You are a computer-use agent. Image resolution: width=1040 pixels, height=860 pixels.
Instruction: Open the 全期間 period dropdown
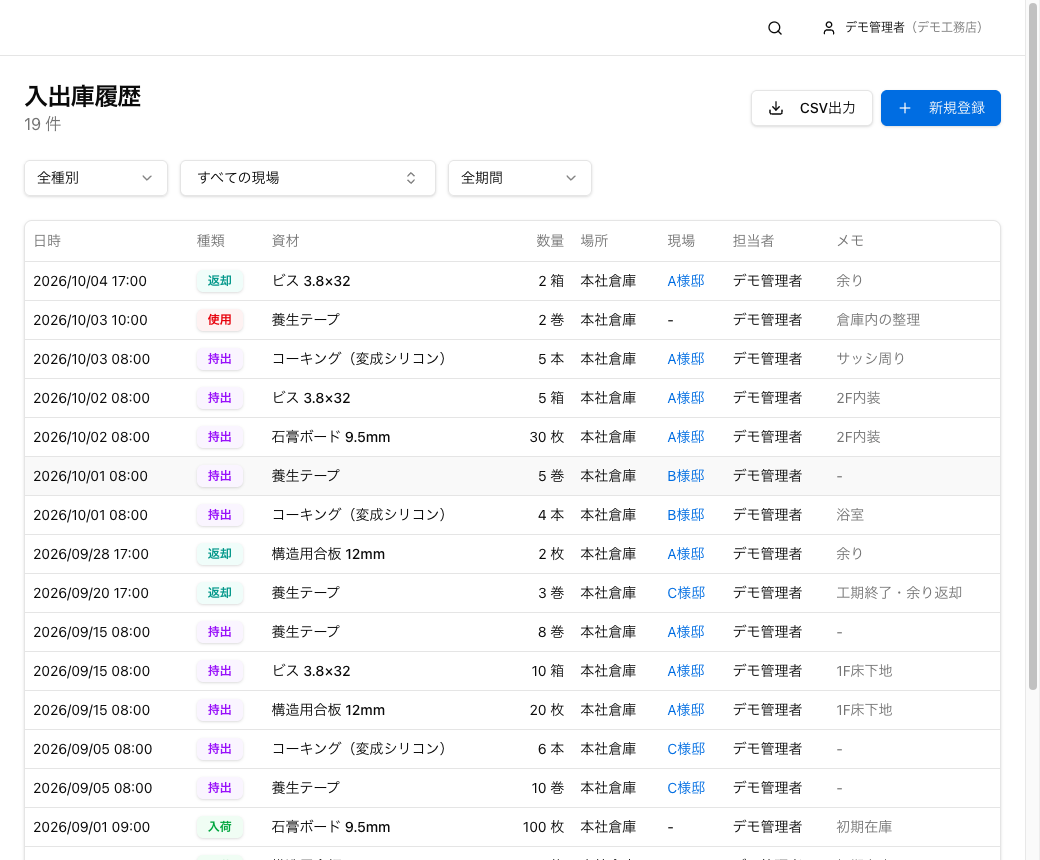point(519,178)
